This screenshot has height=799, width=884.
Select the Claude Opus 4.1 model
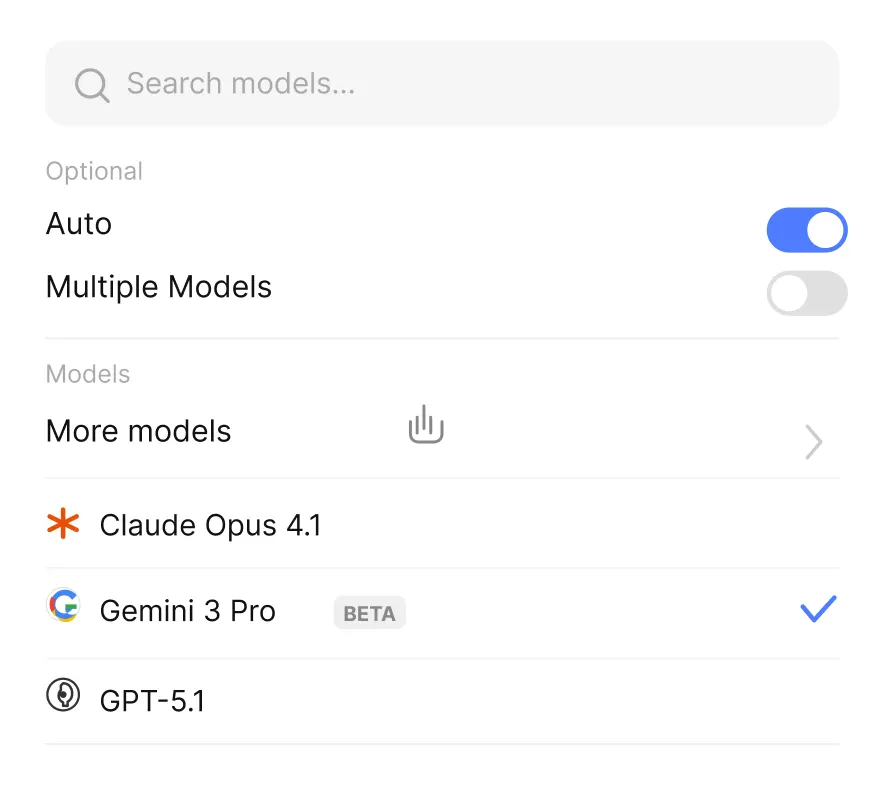click(x=442, y=524)
